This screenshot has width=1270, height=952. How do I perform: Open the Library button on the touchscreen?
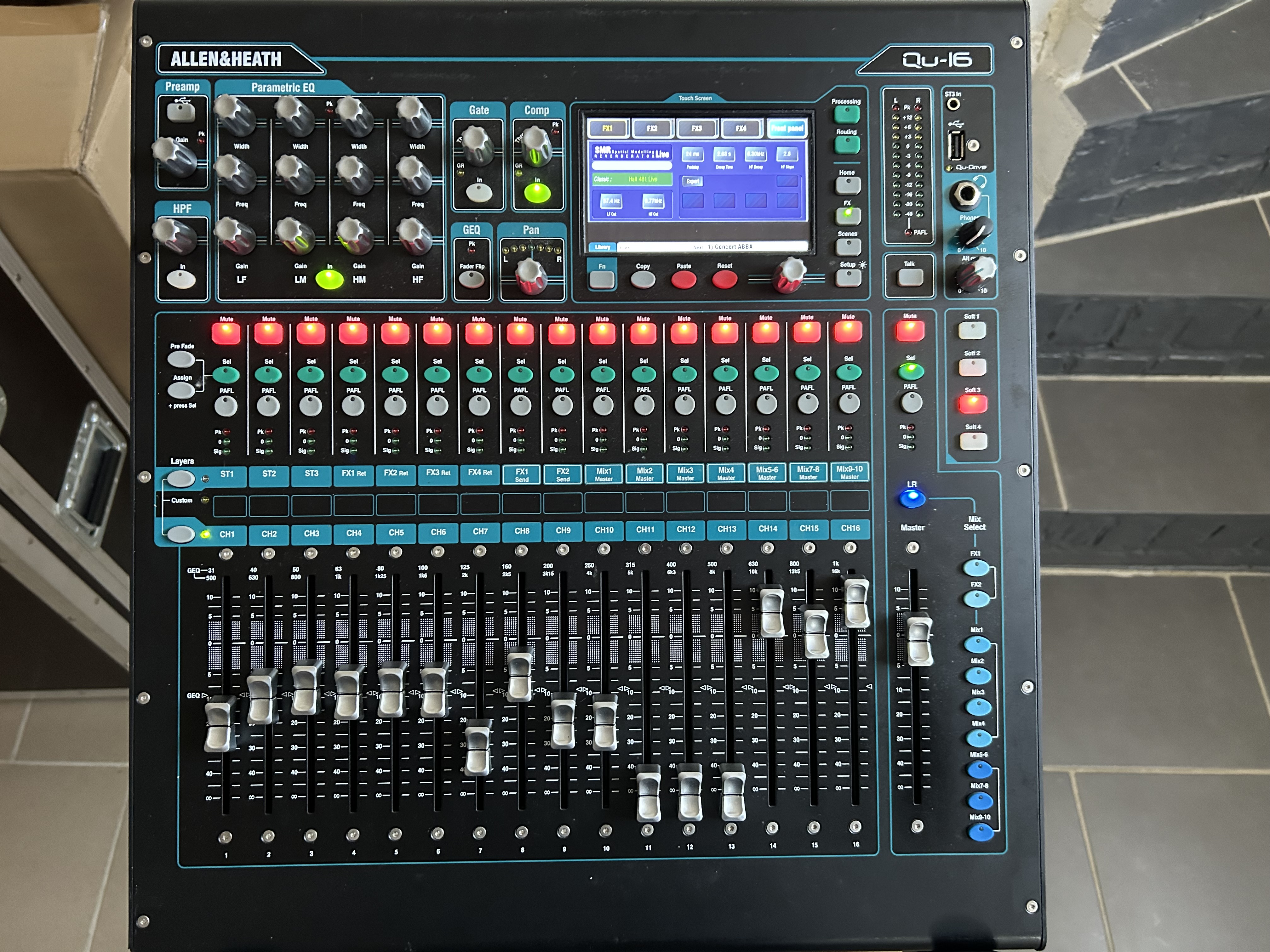pos(602,247)
